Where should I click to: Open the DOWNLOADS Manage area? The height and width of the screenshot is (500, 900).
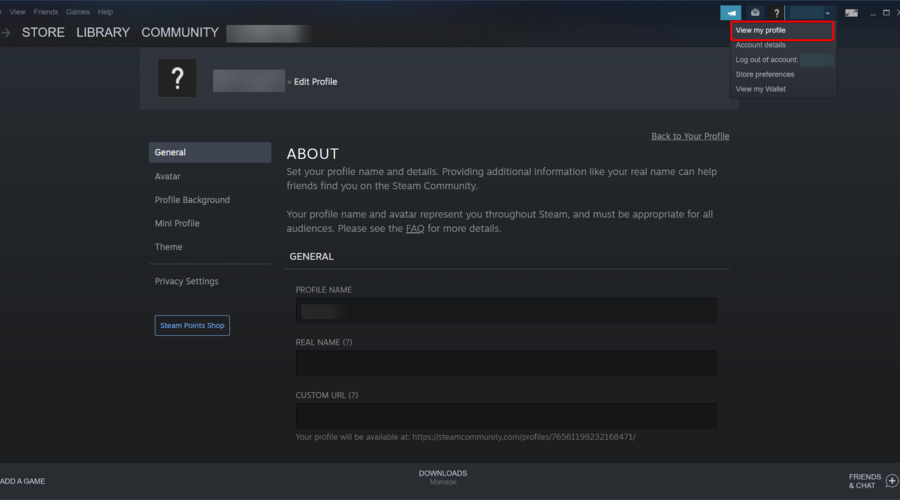pos(443,477)
